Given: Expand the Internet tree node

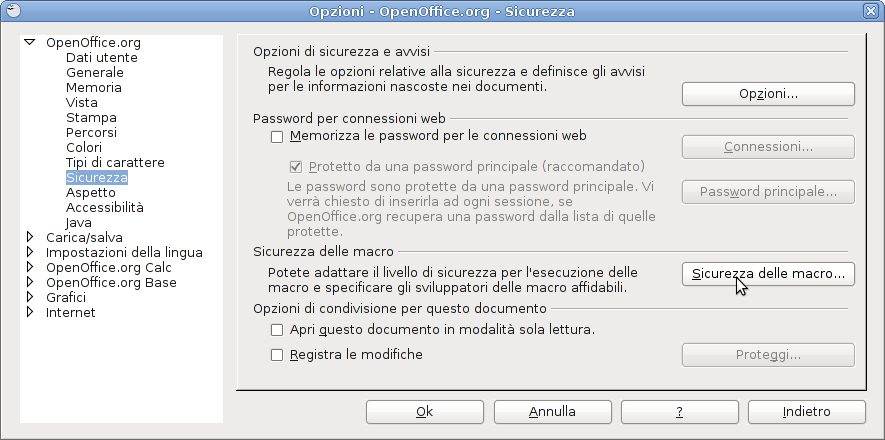Looking at the screenshot, I should click(30, 312).
